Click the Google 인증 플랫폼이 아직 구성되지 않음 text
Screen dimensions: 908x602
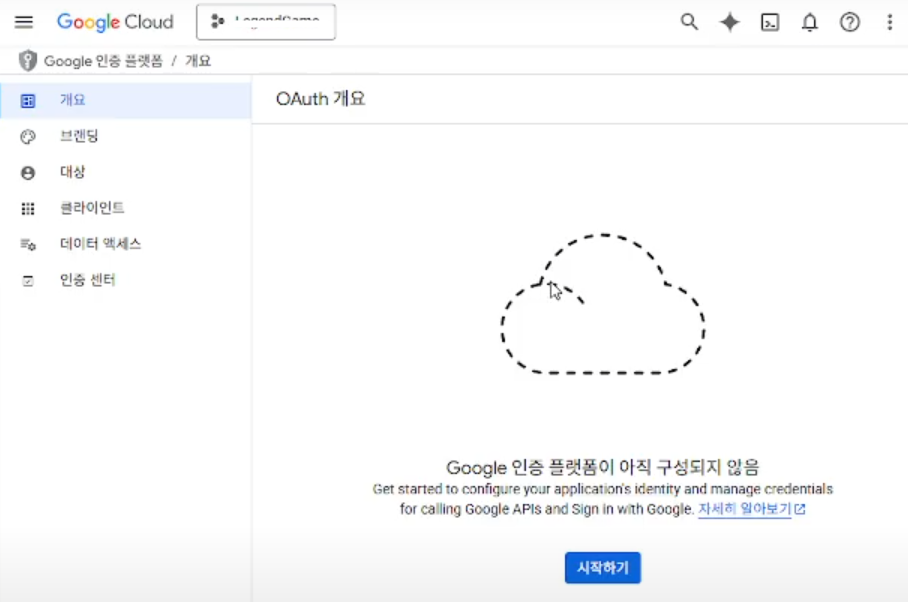[x=603, y=467]
